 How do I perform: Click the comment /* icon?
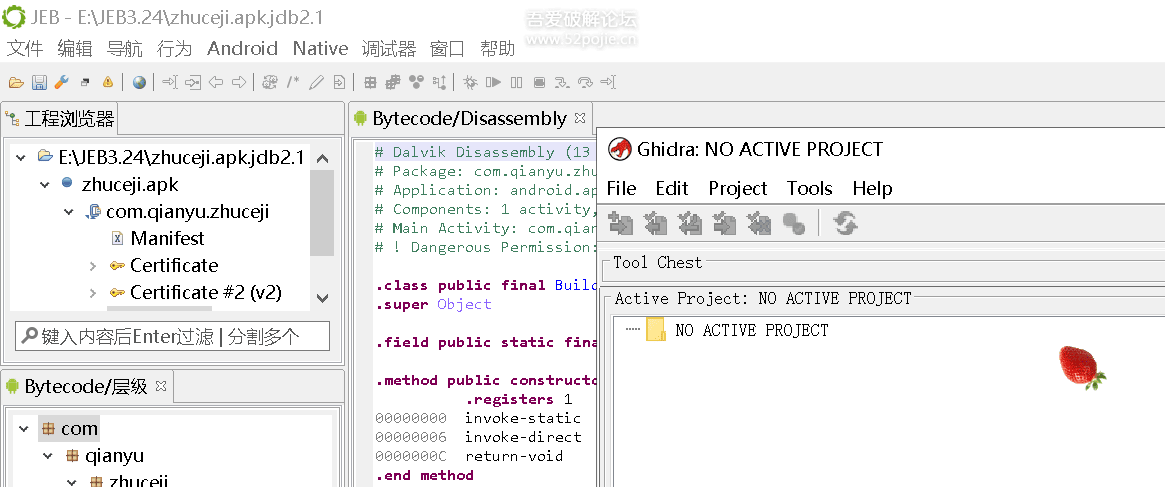[x=293, y=83]
